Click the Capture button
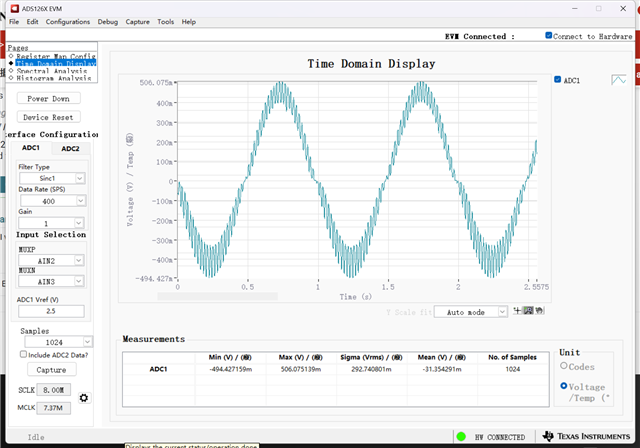640x448 pixels. (x=51, y=370)
